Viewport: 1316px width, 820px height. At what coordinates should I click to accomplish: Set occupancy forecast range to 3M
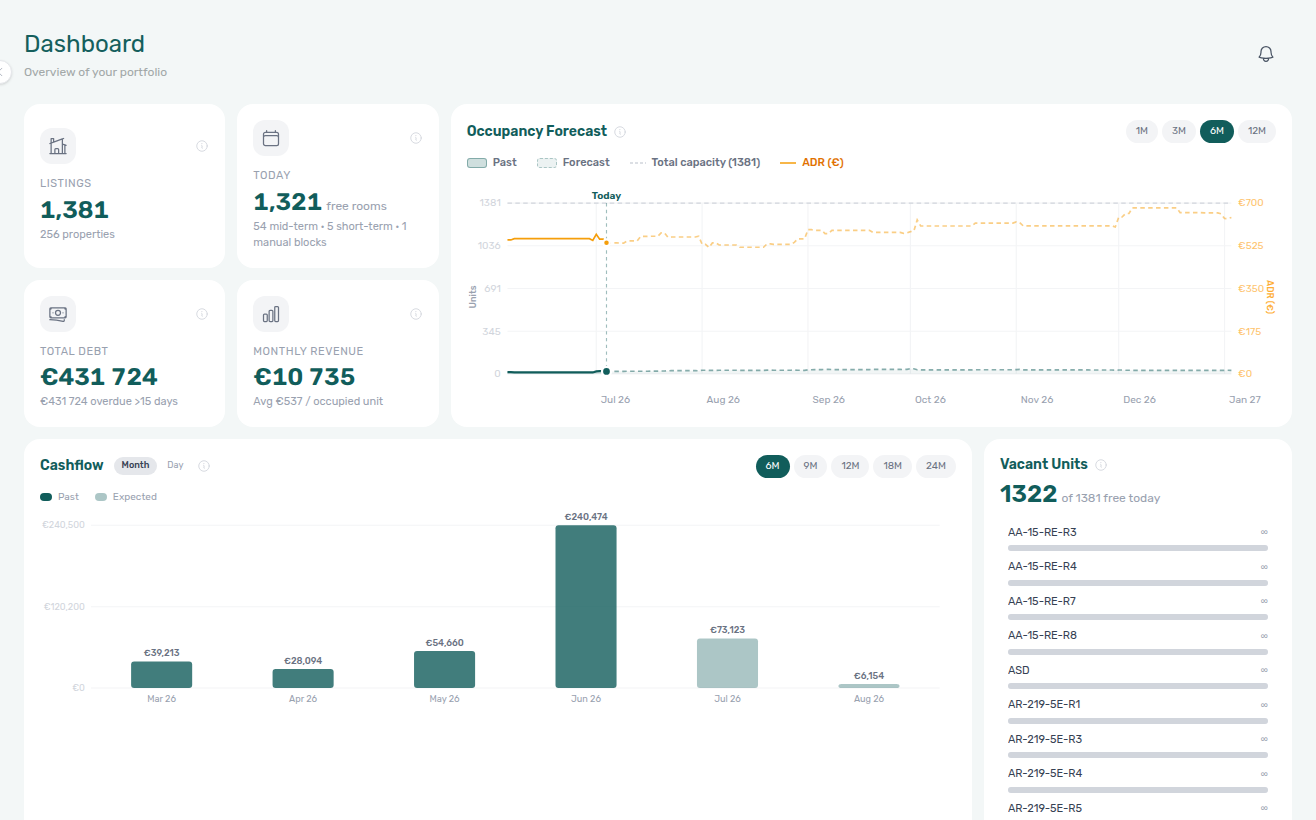(x=1179, y=131)
